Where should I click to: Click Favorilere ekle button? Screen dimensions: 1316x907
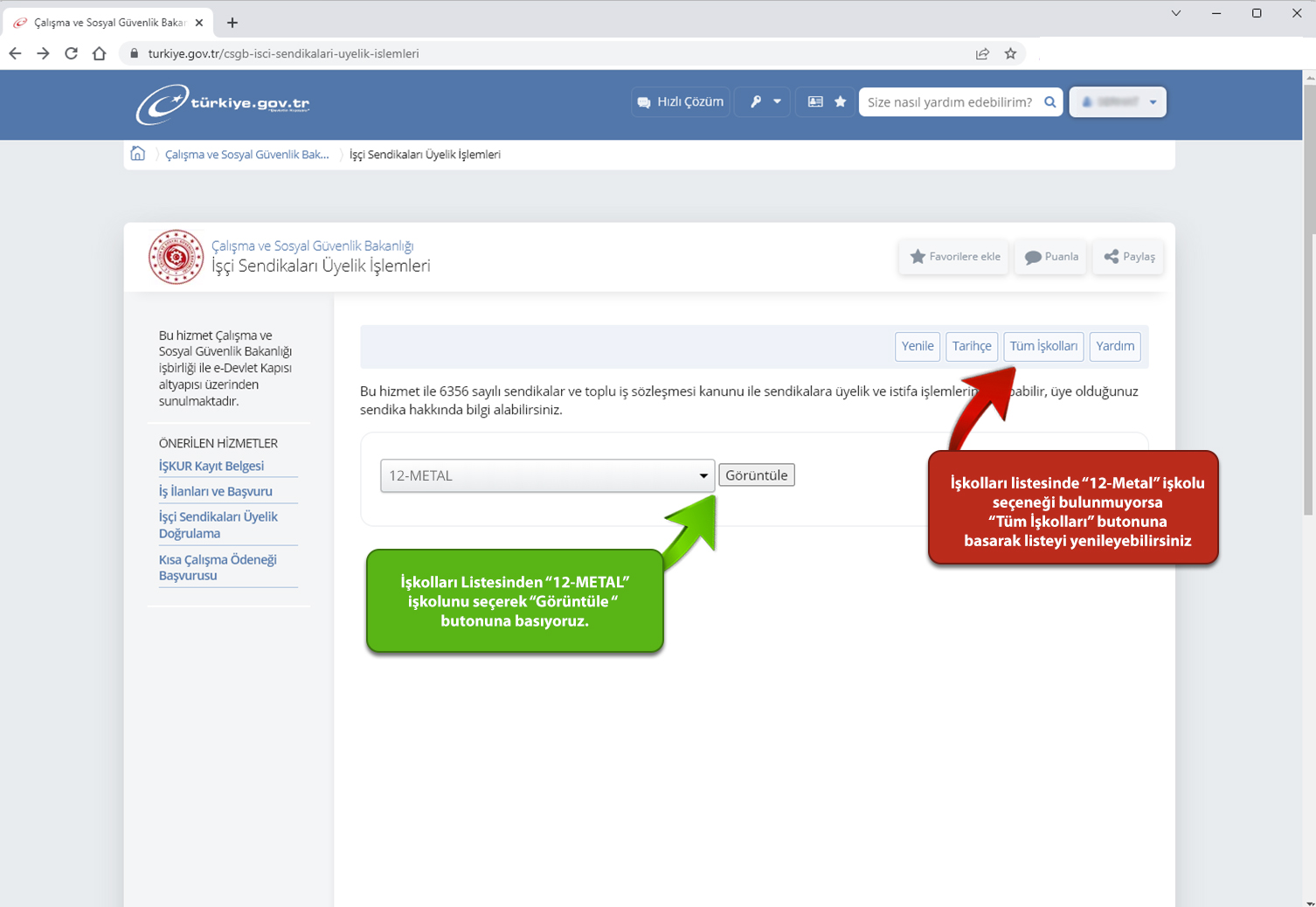[954, 257]
